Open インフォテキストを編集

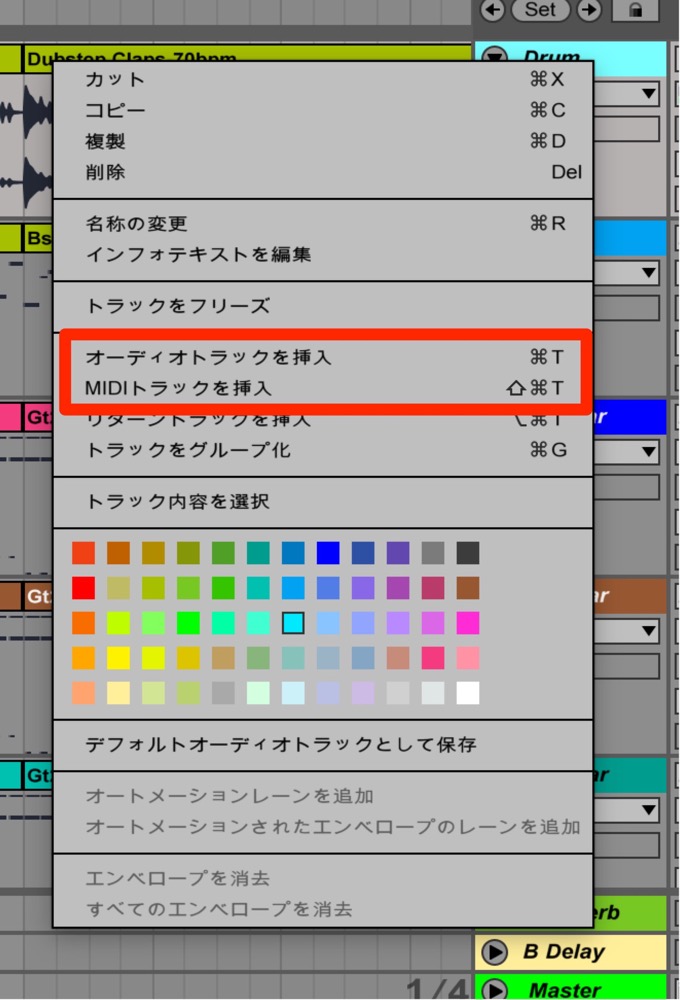pos(323,254)
